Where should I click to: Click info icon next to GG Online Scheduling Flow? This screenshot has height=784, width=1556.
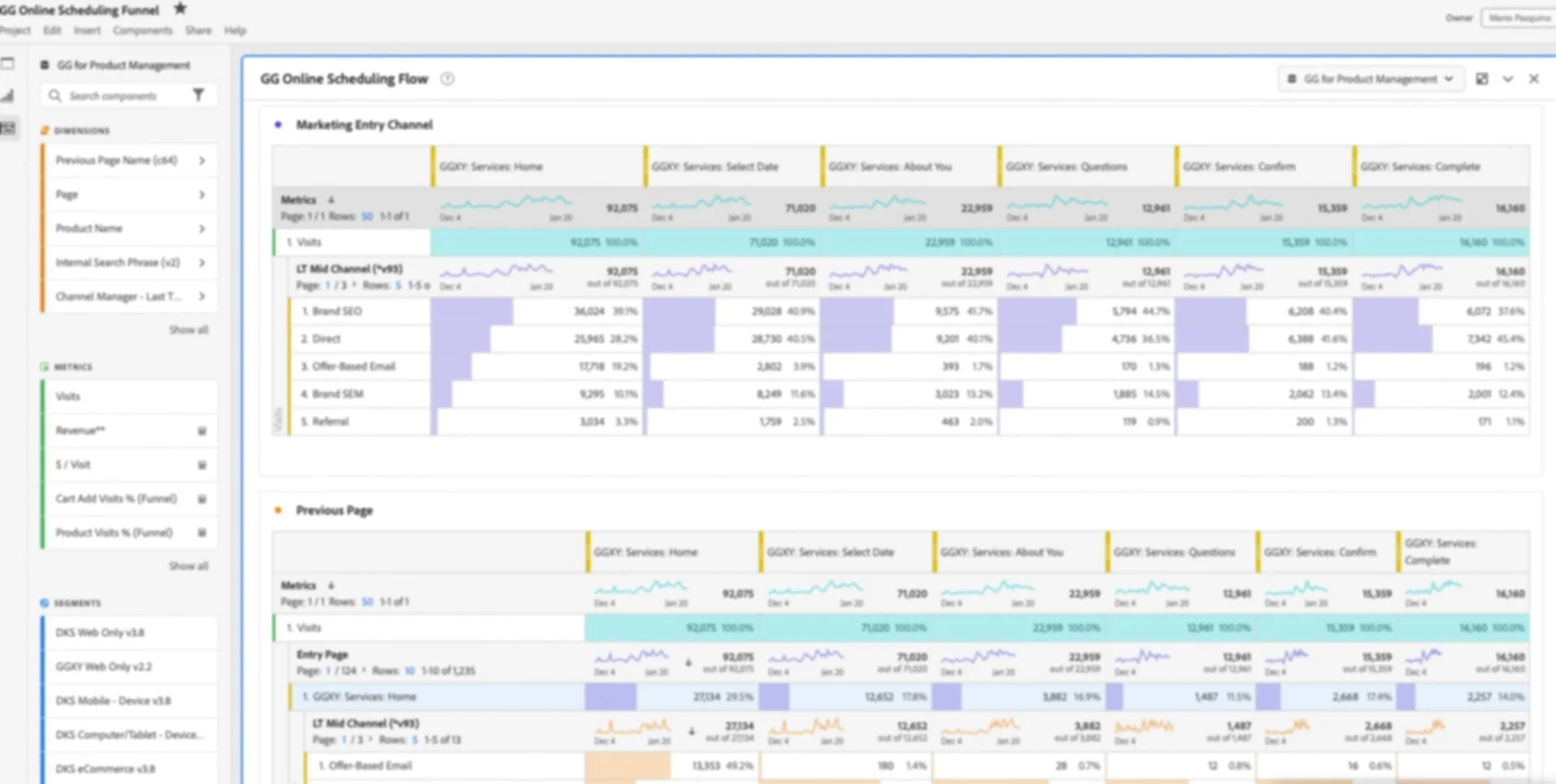pyautogui.click(x=447, y=79)
